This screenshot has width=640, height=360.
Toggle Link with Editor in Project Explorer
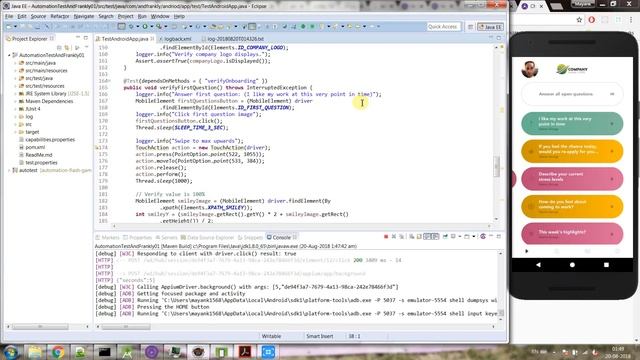pos(67,48)
